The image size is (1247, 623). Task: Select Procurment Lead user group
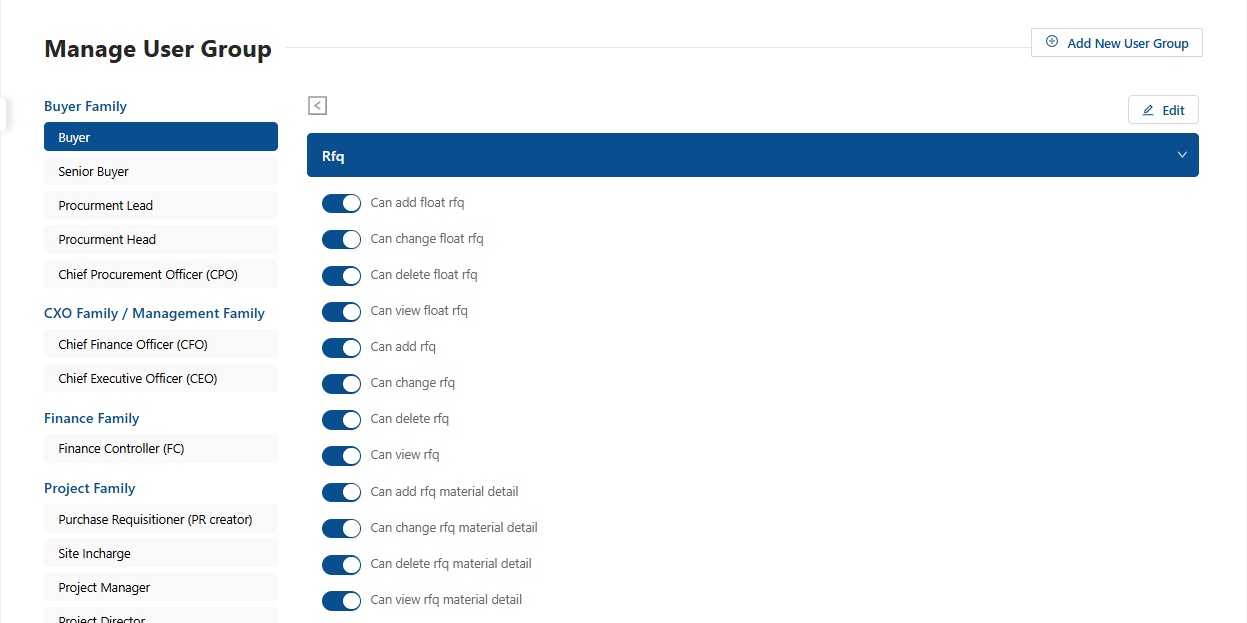click(x=160, y=206)
